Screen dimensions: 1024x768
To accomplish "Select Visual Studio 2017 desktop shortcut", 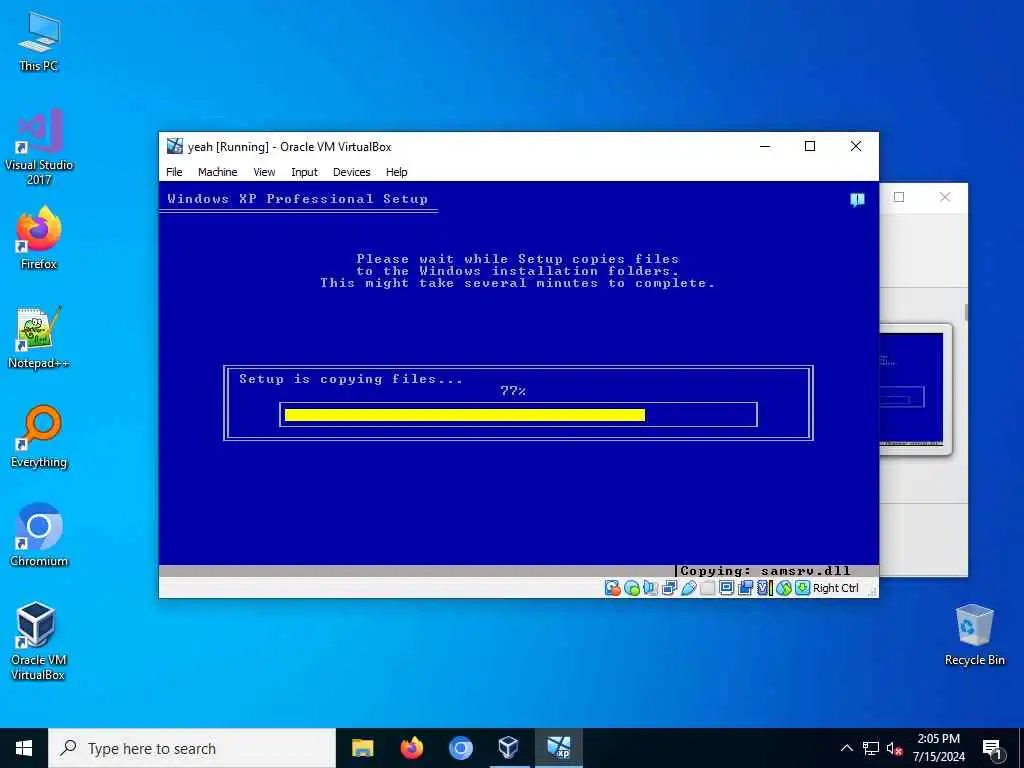I will pos(39,147).
